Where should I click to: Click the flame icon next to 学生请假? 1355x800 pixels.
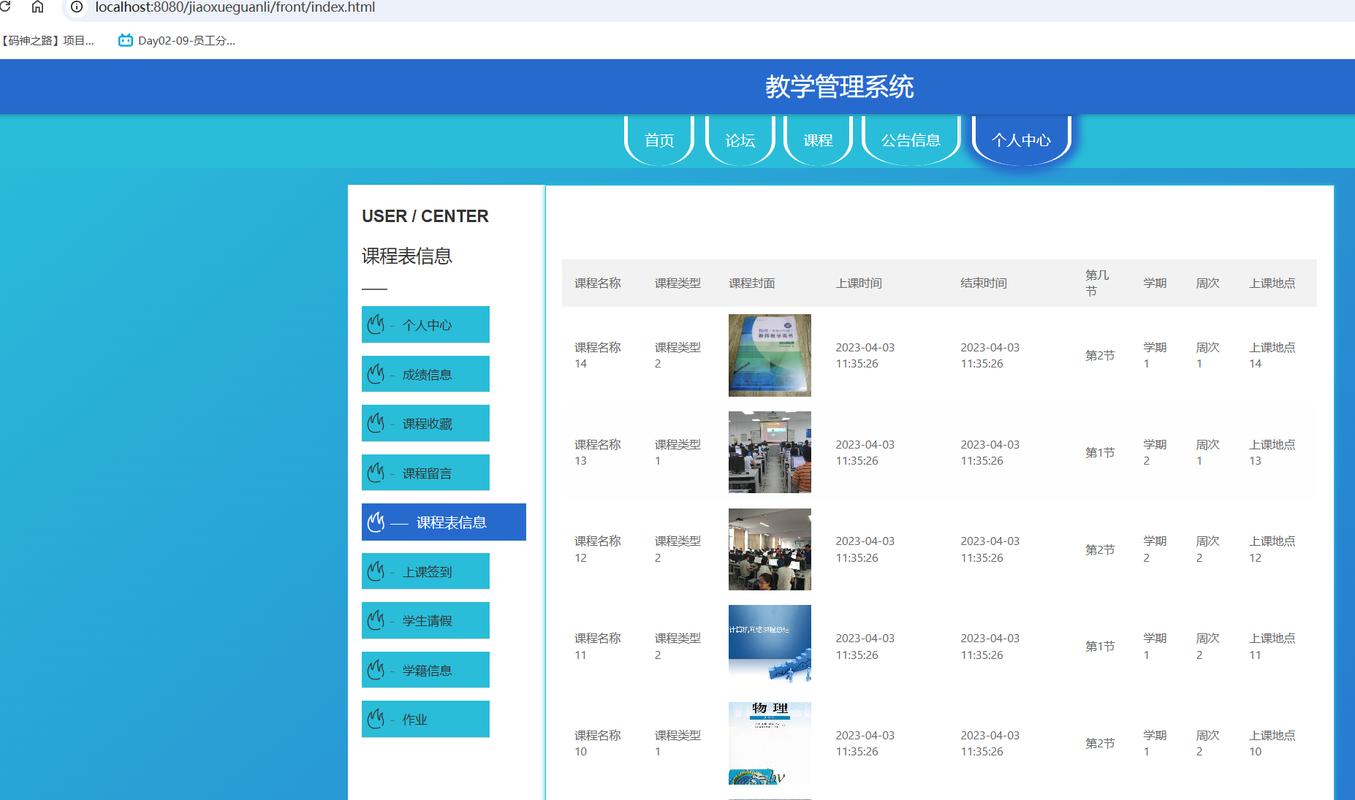pos(376,620)
